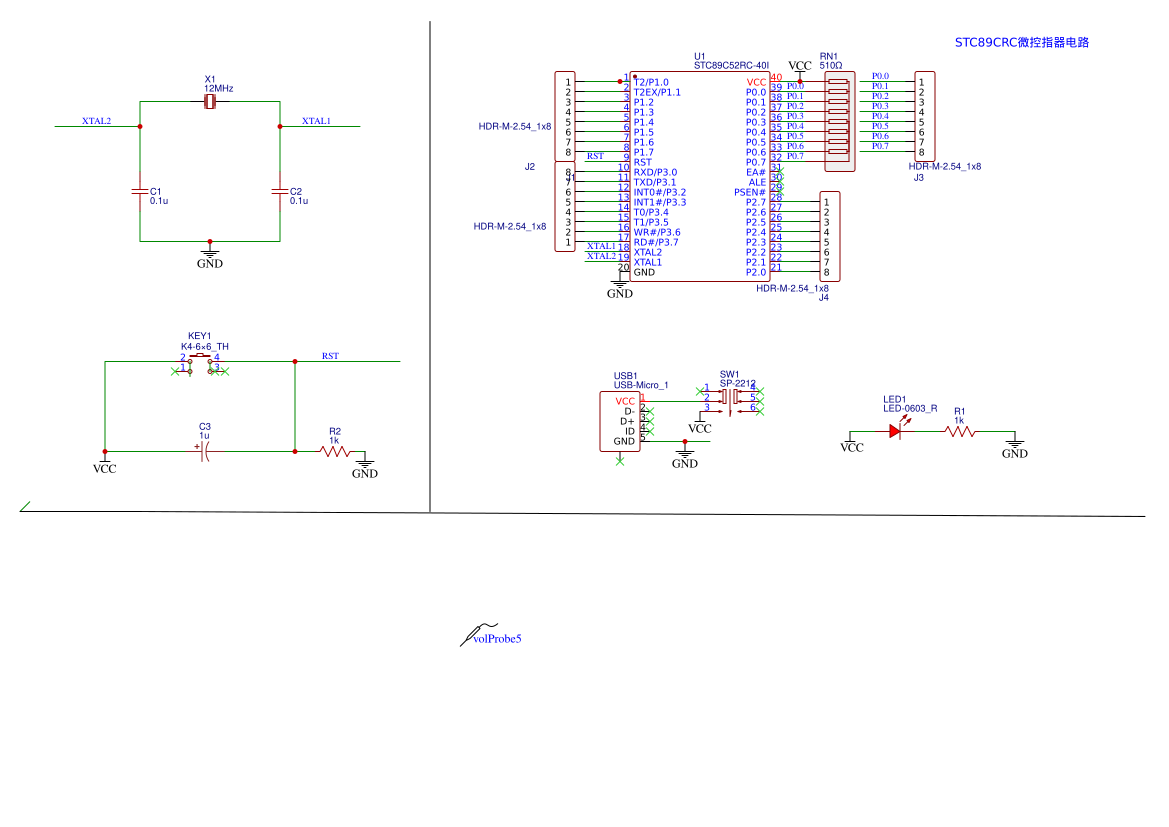Select the lower-left header connected to P3 pins
This screenshot has height=827, width=1169.
pos(565,207)
